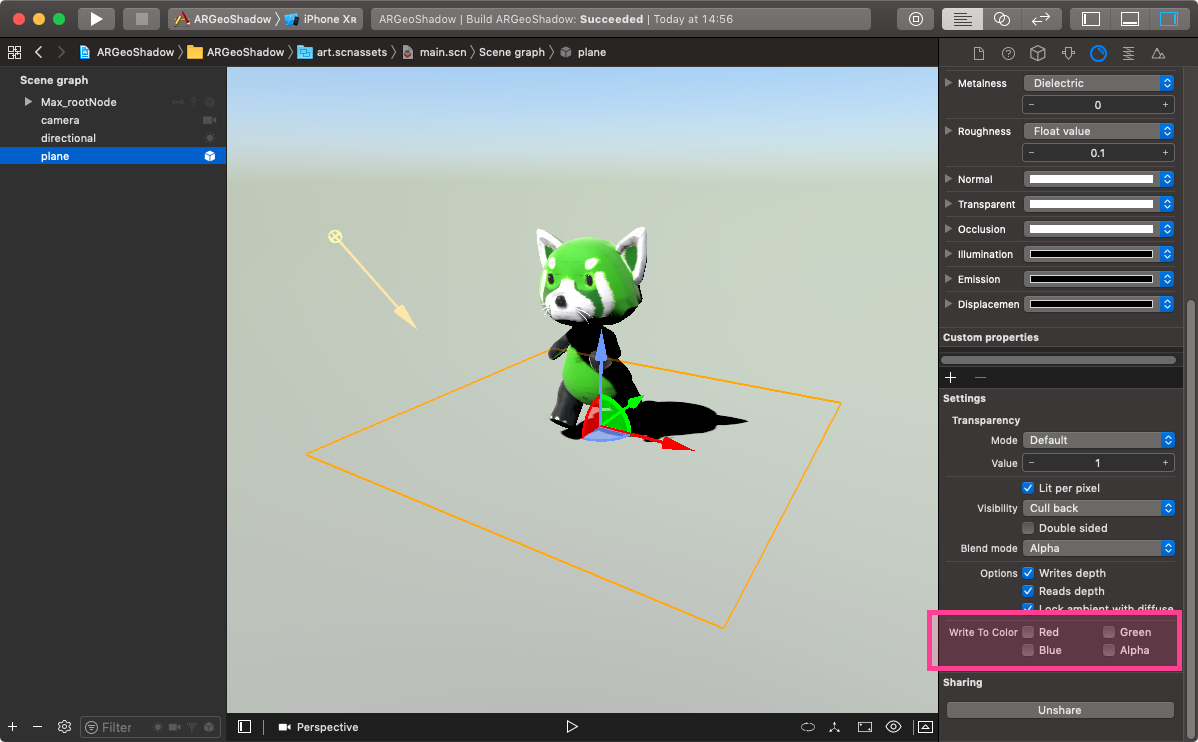Open the Attributes inspector tab
This screenshot has width=1198, height=742.
1068,53
